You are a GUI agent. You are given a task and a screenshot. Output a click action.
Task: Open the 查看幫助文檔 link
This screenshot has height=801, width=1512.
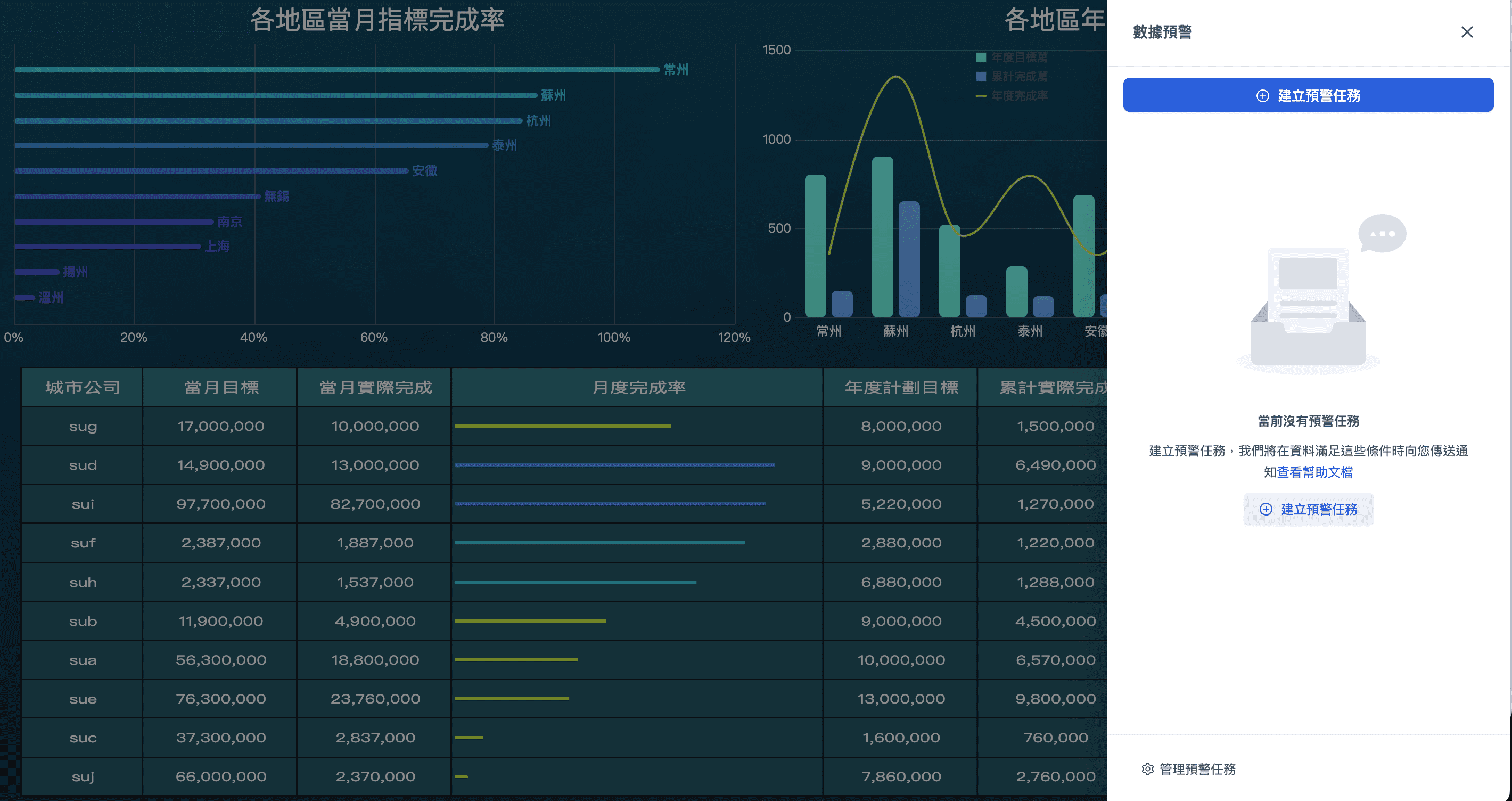point(1315,472)
